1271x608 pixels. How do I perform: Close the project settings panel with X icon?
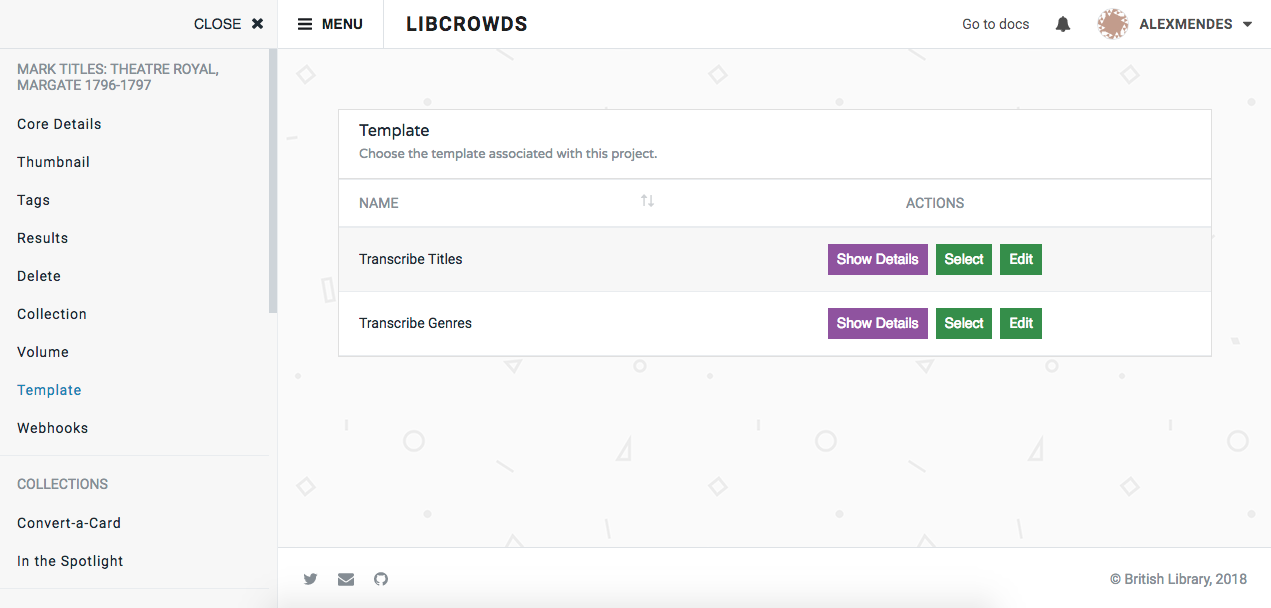pos(256,23)
